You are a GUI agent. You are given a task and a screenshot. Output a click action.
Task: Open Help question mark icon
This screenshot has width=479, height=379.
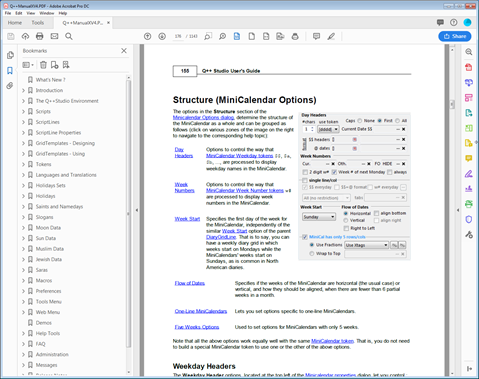tap(454, 22)
